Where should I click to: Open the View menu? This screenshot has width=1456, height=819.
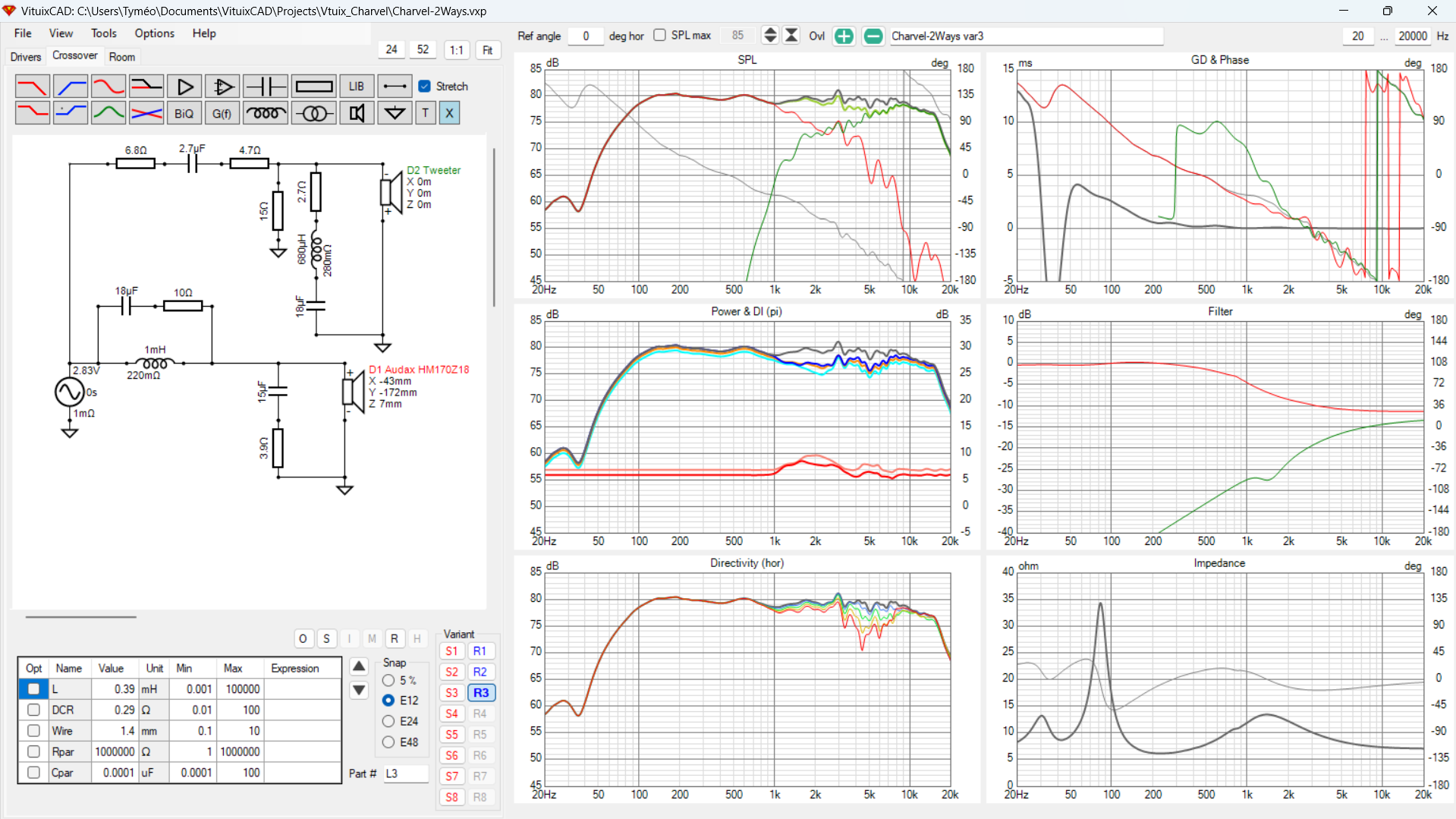tap(61, 33)
